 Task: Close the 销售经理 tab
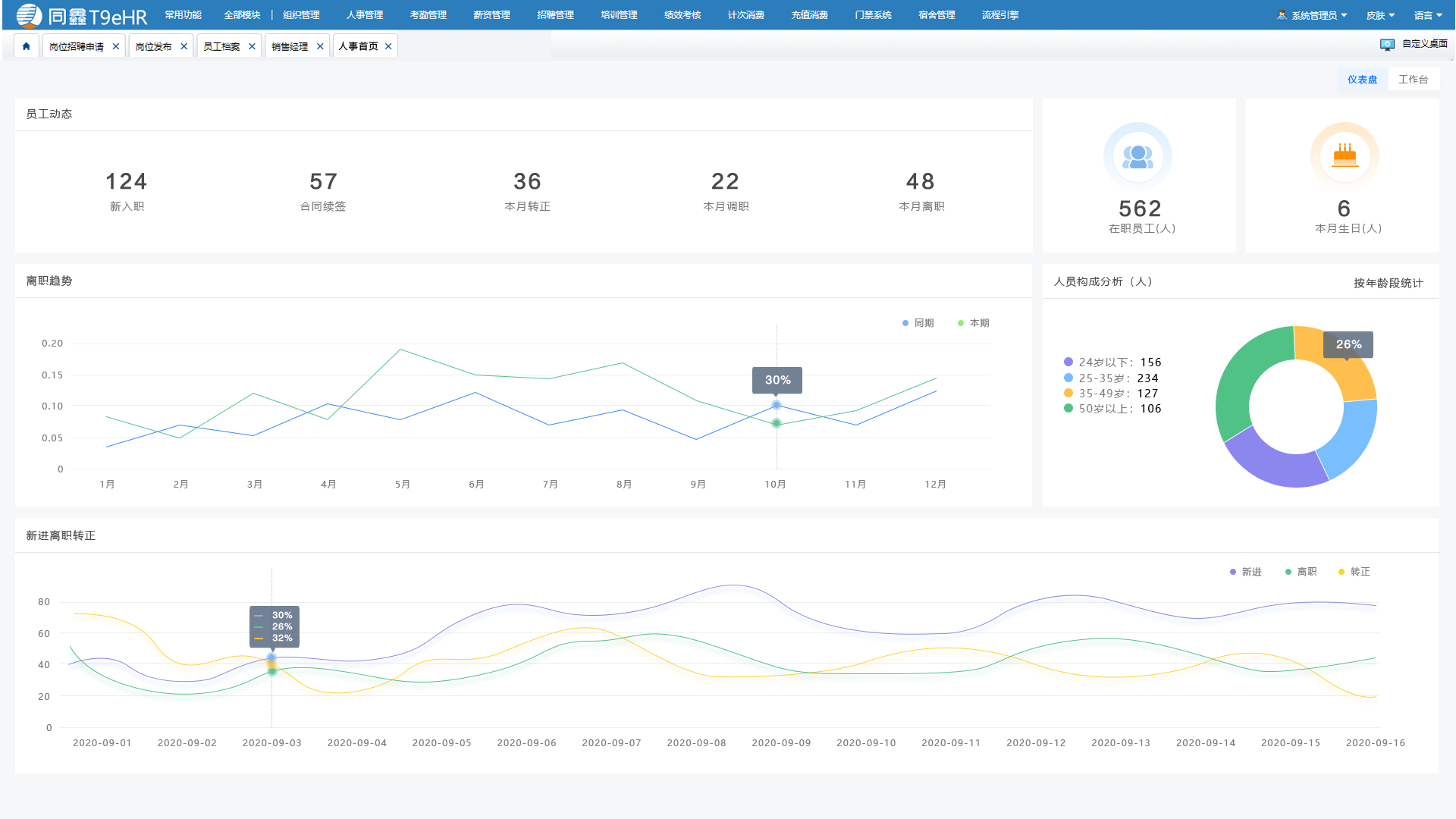point(320,46)
